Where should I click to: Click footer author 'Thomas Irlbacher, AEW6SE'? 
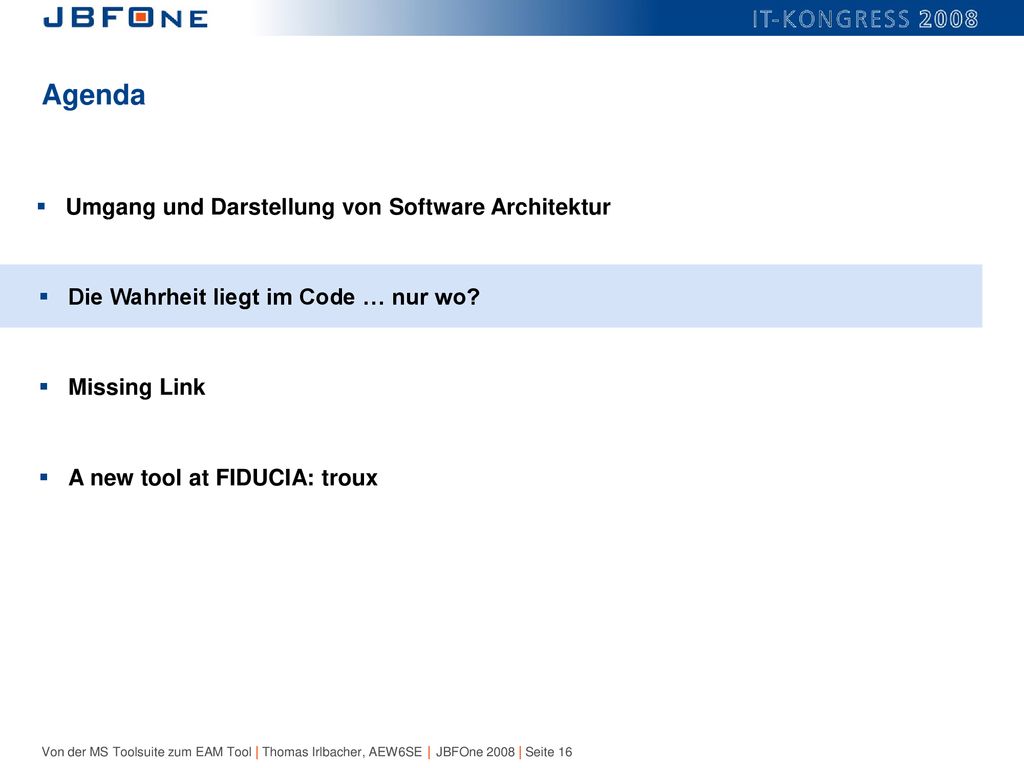click(342, 752)
